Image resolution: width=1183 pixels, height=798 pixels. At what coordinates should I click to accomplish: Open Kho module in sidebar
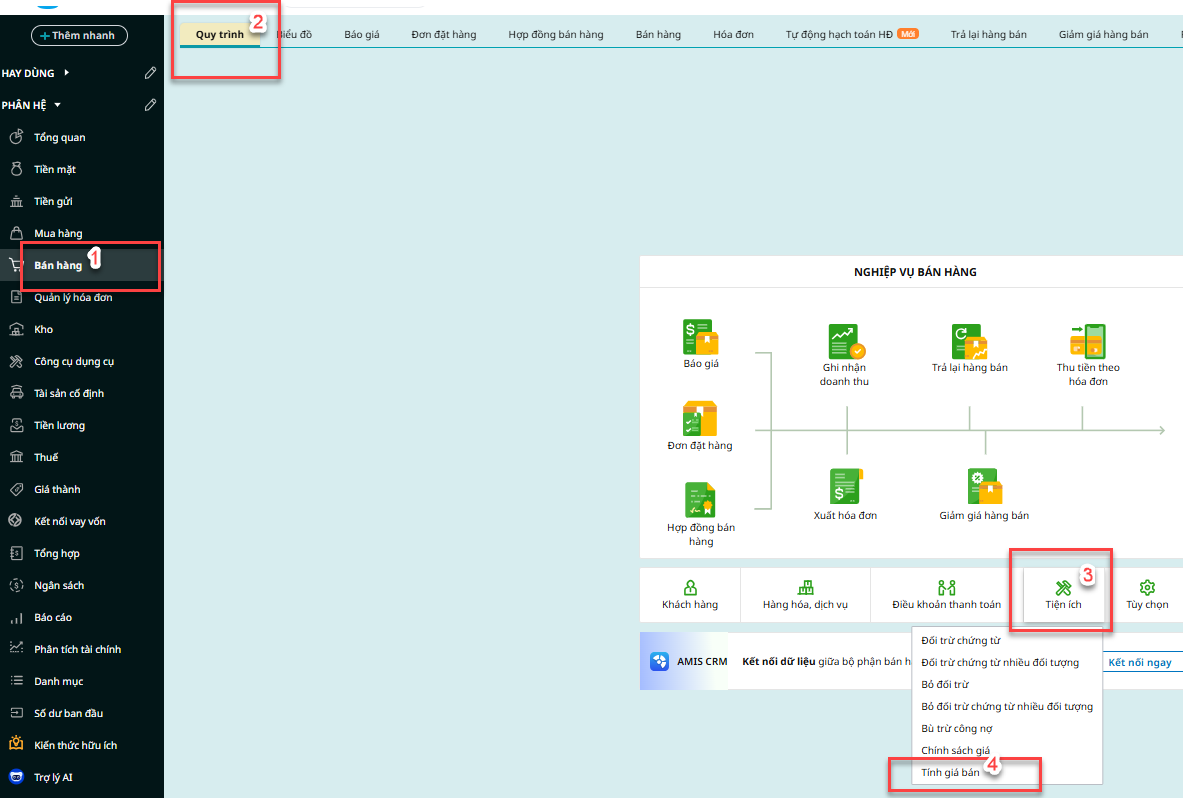(44, 329)
